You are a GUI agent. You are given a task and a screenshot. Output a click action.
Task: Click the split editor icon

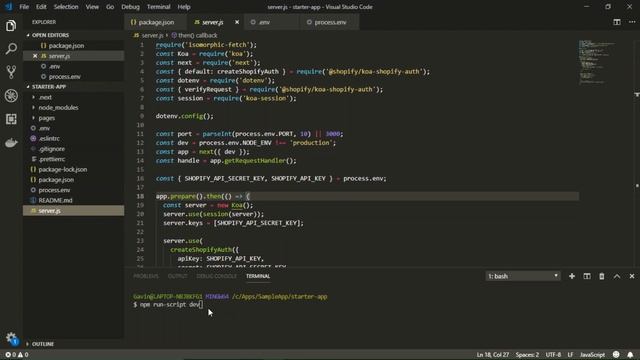617,22
